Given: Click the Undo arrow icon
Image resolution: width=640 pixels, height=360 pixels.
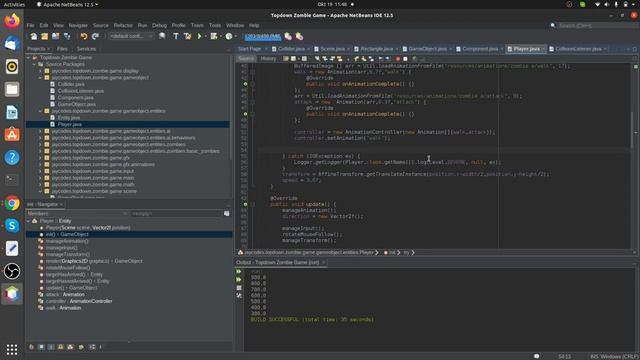Looking at the screenshot, I should coord(84,36).
